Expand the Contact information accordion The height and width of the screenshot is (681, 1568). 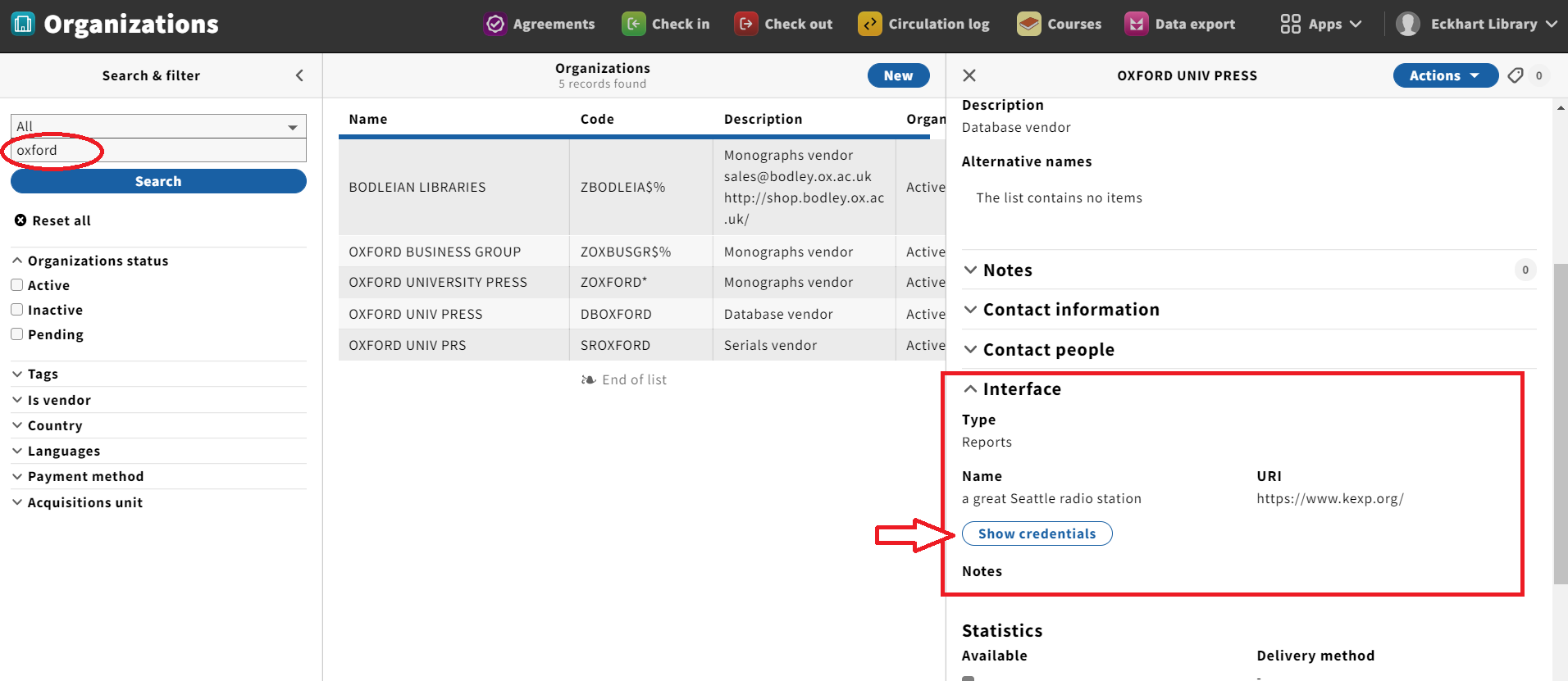tap(1062, 310)
